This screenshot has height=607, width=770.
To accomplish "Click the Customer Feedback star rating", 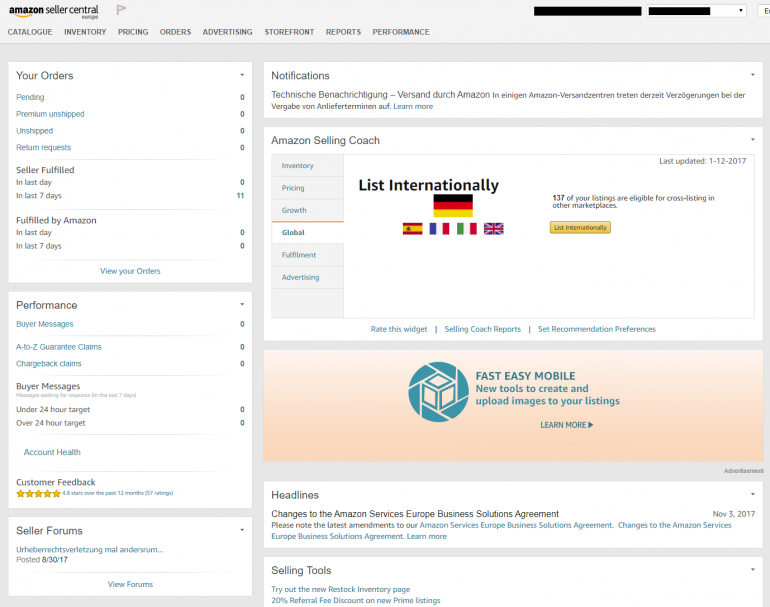I will pyautogui.click(x=38, y=494).
